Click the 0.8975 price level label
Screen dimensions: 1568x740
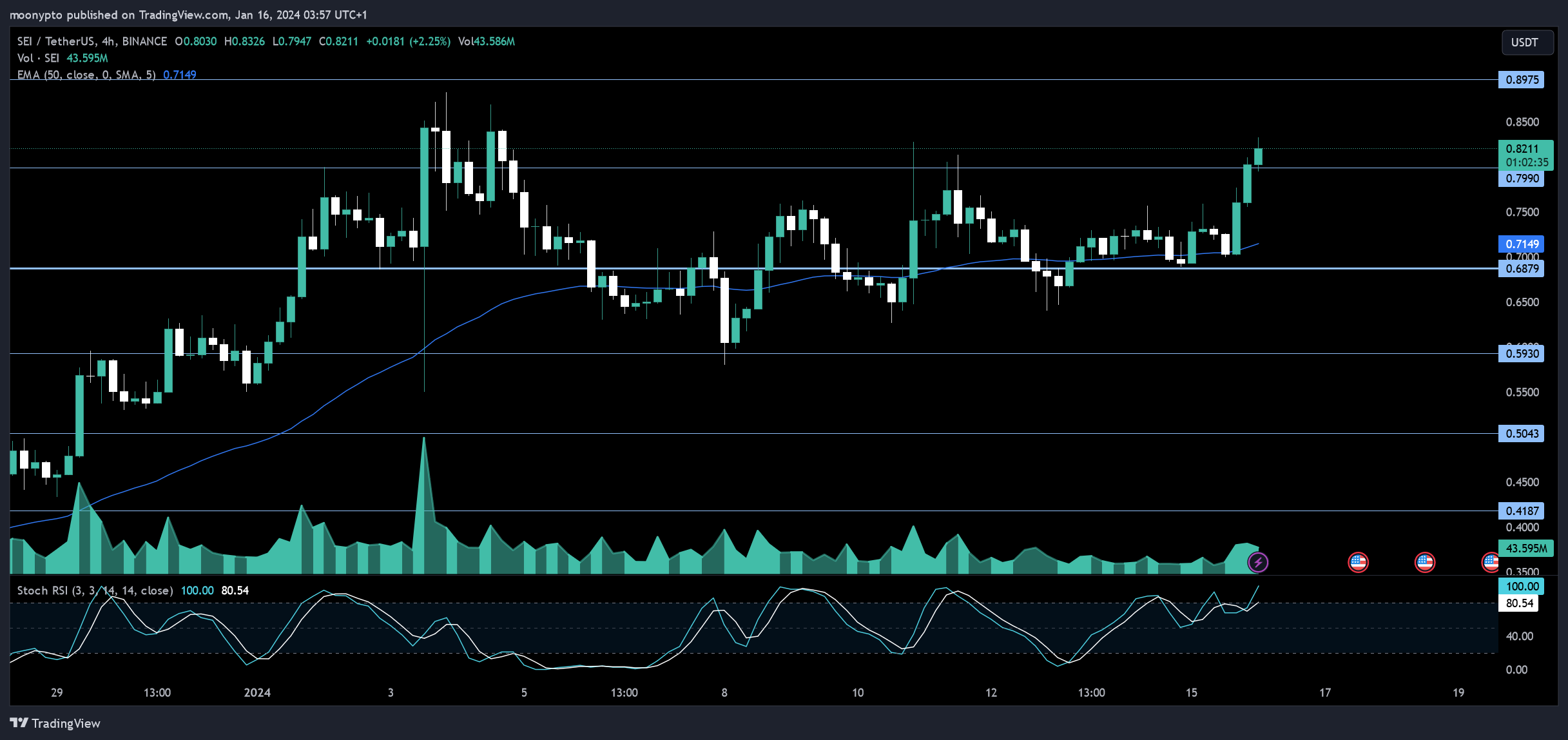click(1521, 80)
